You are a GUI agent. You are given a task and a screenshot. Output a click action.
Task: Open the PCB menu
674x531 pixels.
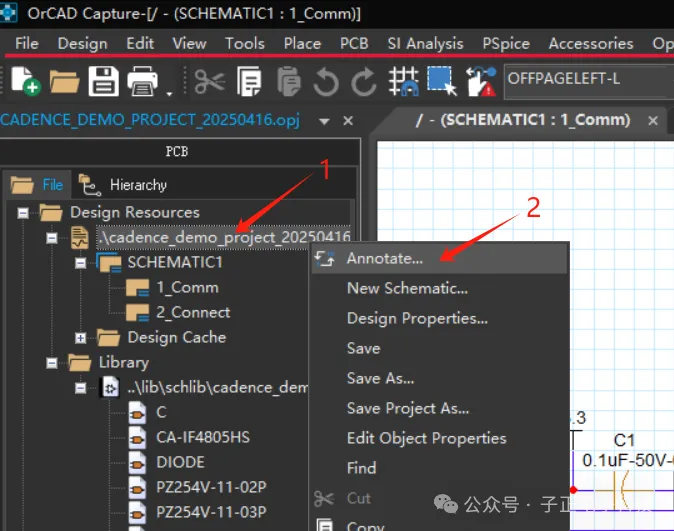(354, 43)
